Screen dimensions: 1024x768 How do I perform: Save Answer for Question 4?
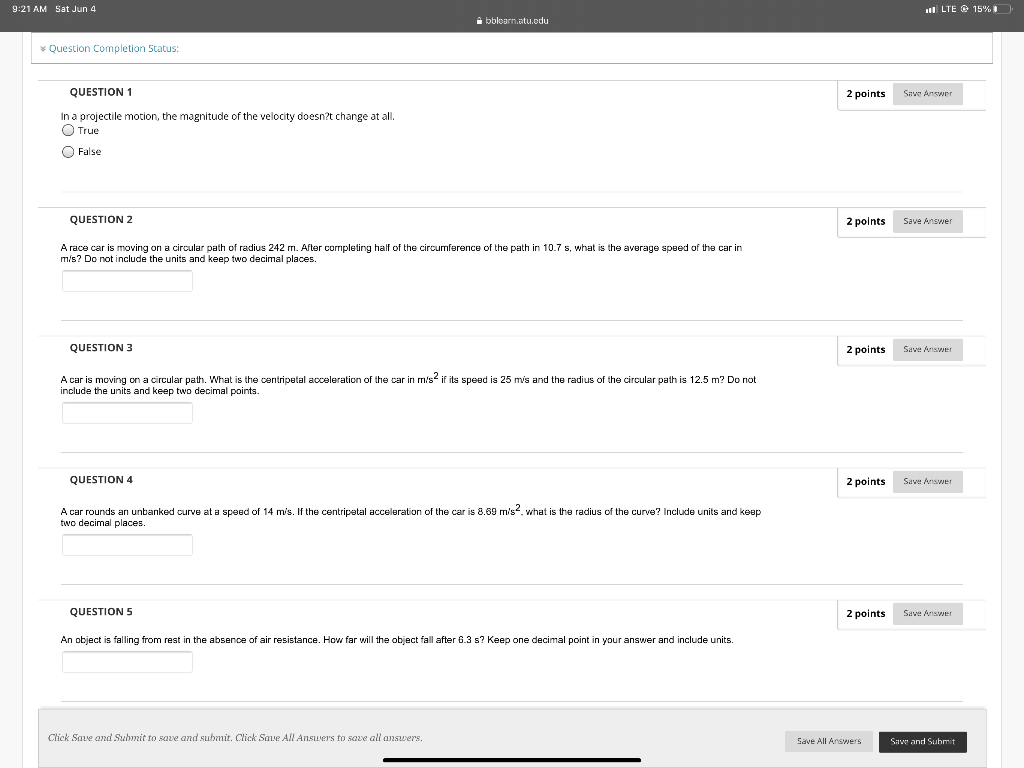pyautogui.click(x=927, y=481)
